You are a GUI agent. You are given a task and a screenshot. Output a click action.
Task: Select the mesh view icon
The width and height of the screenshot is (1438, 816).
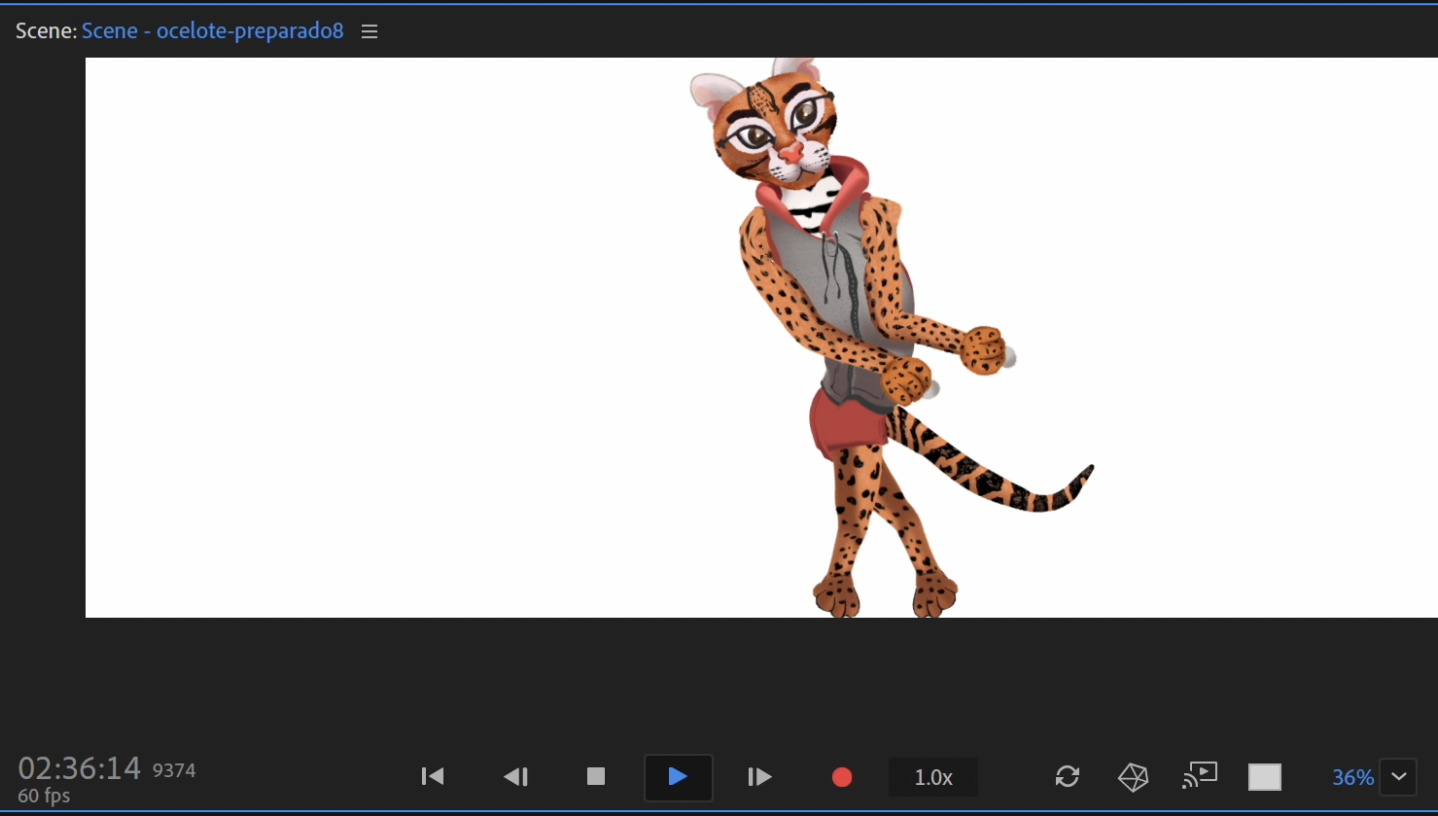1133,776
